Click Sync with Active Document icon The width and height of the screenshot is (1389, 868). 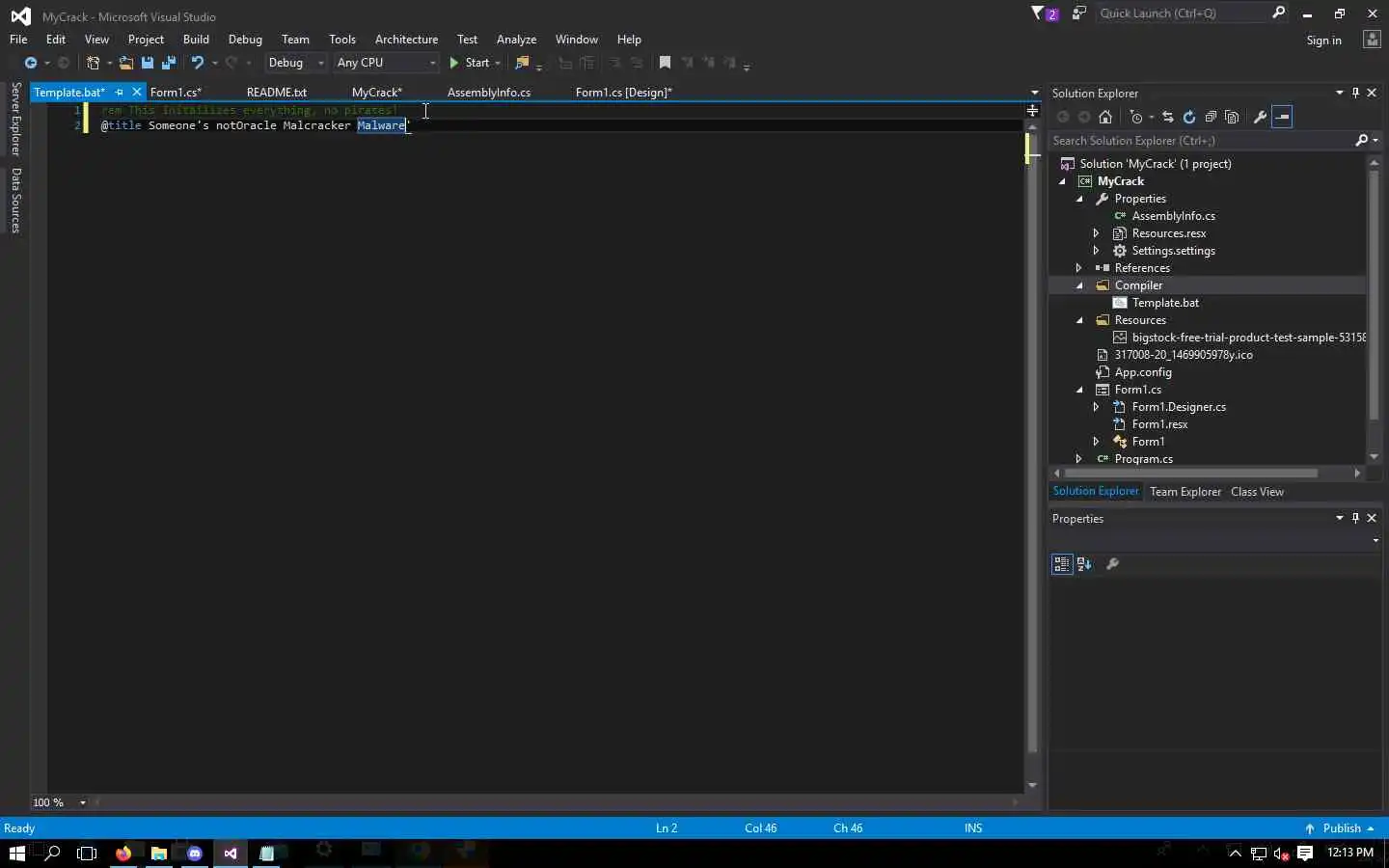(1168, 117)
